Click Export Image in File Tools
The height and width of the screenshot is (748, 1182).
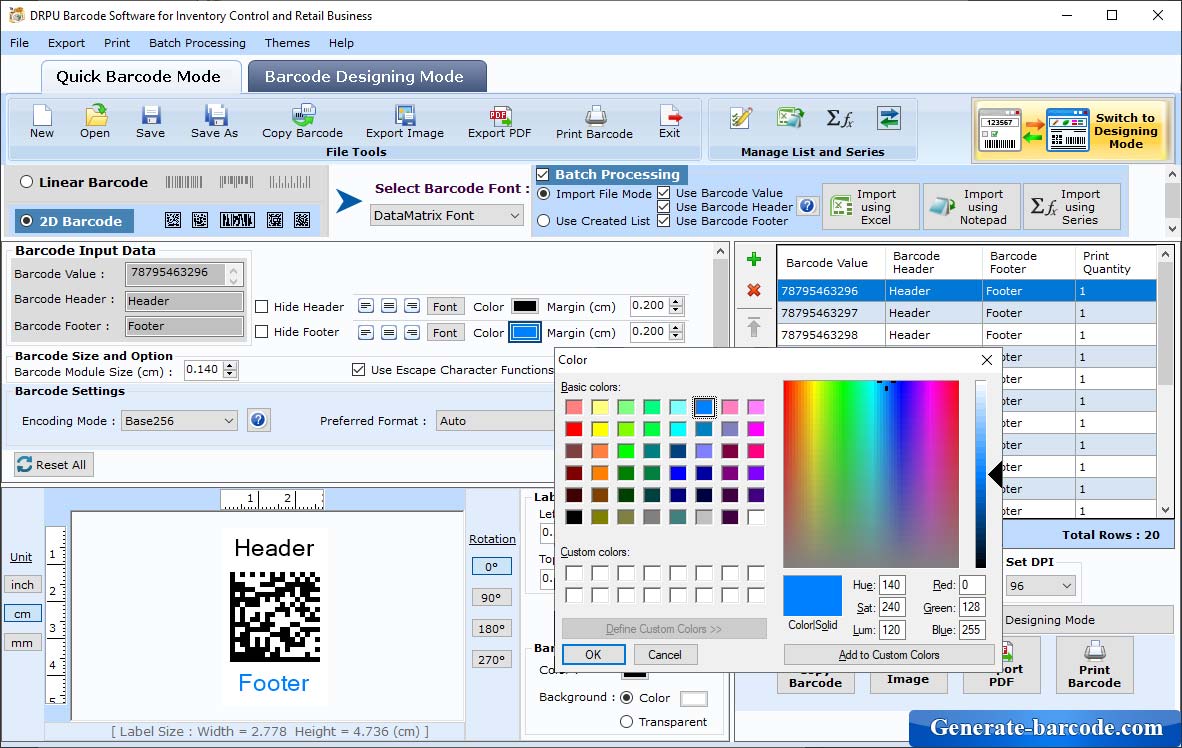pyautogui.click(x=405, y=121)
